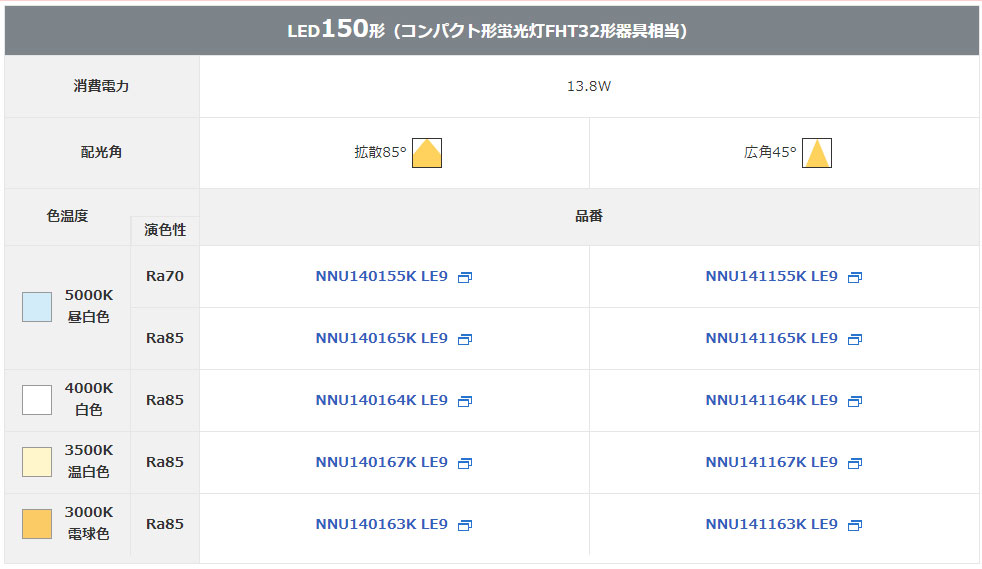Click new-window icon beside NNU140165K LE9
The height and width of the screenshot is (569, 982).
(464, 340)
